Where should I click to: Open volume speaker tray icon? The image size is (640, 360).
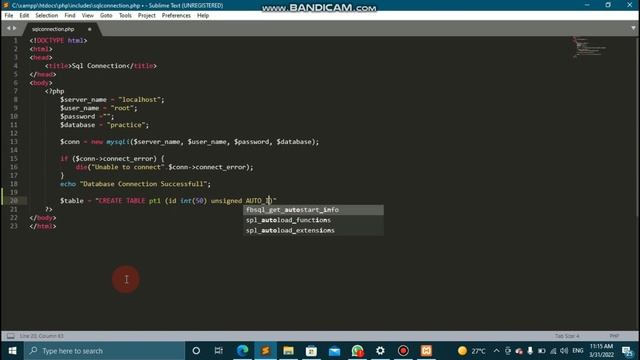[x=564, y=351]
